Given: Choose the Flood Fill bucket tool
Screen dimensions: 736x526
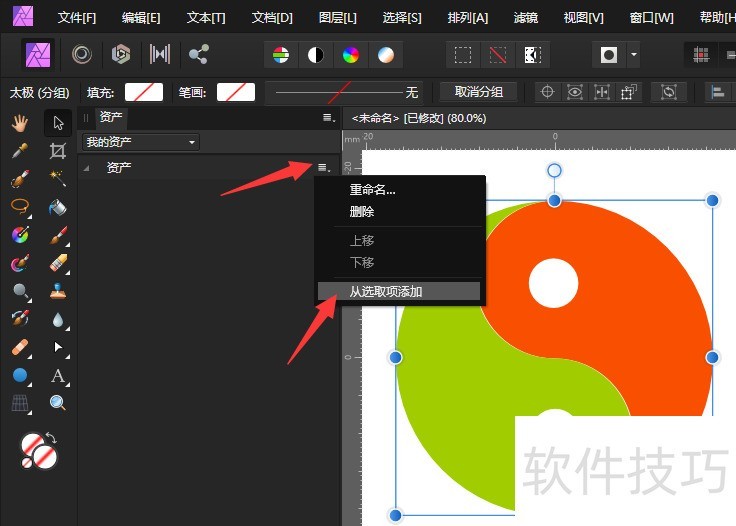Looking at the screenshot, I should coord(58,207).
